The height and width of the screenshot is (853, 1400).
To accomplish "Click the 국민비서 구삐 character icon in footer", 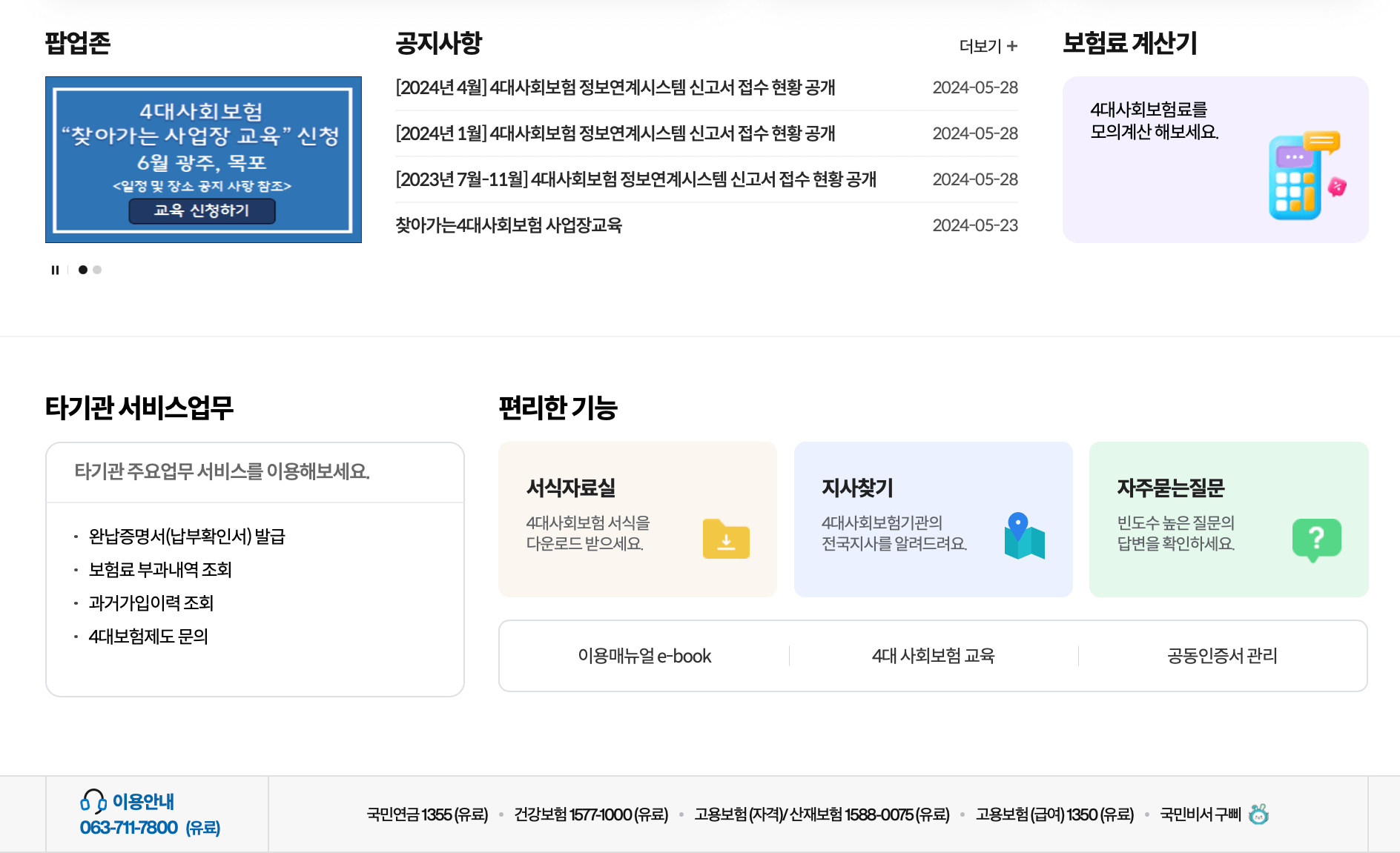I will (x=1258, y=814).
